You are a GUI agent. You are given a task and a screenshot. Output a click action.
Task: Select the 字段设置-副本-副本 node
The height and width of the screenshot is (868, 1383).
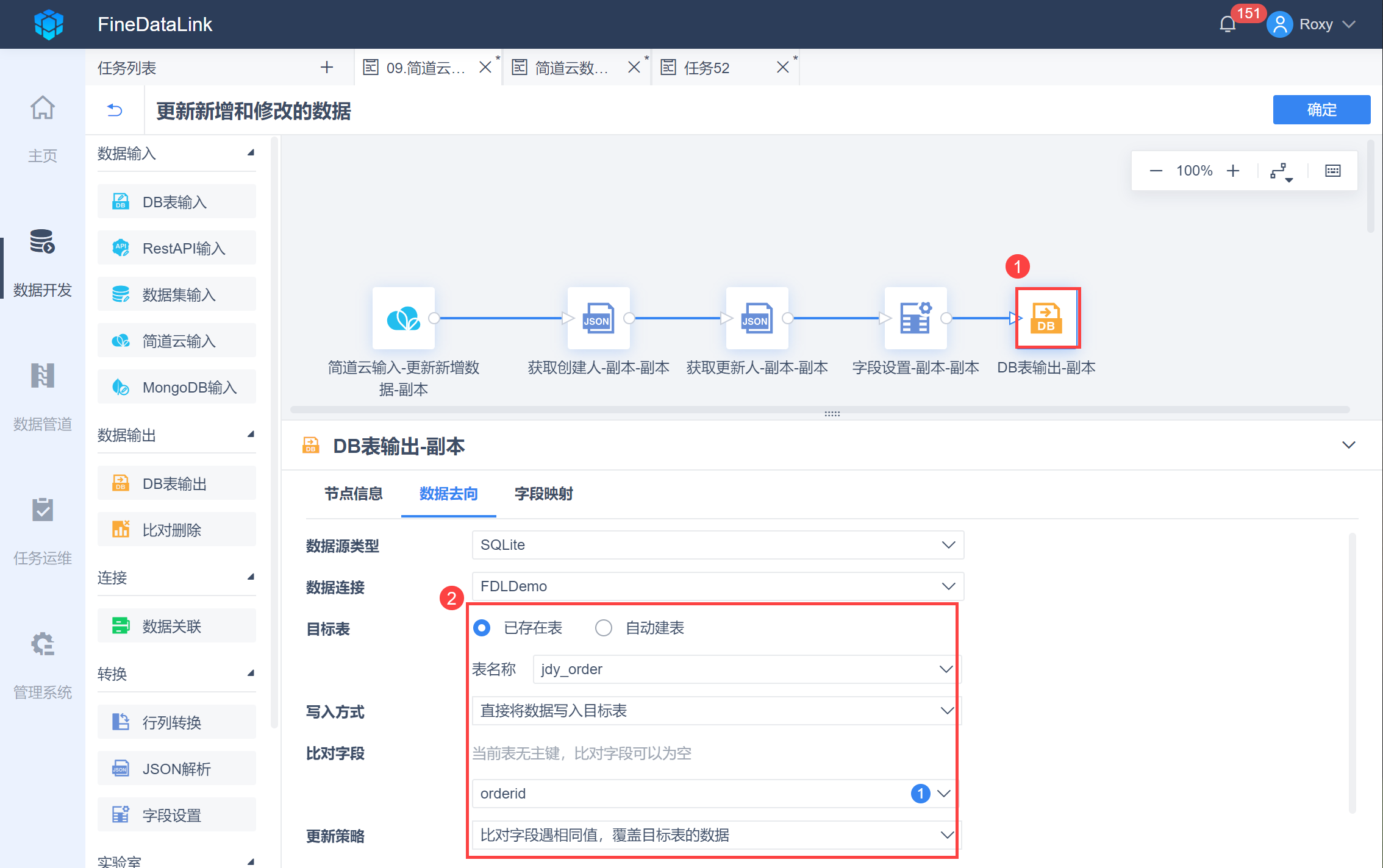[916, 318]
